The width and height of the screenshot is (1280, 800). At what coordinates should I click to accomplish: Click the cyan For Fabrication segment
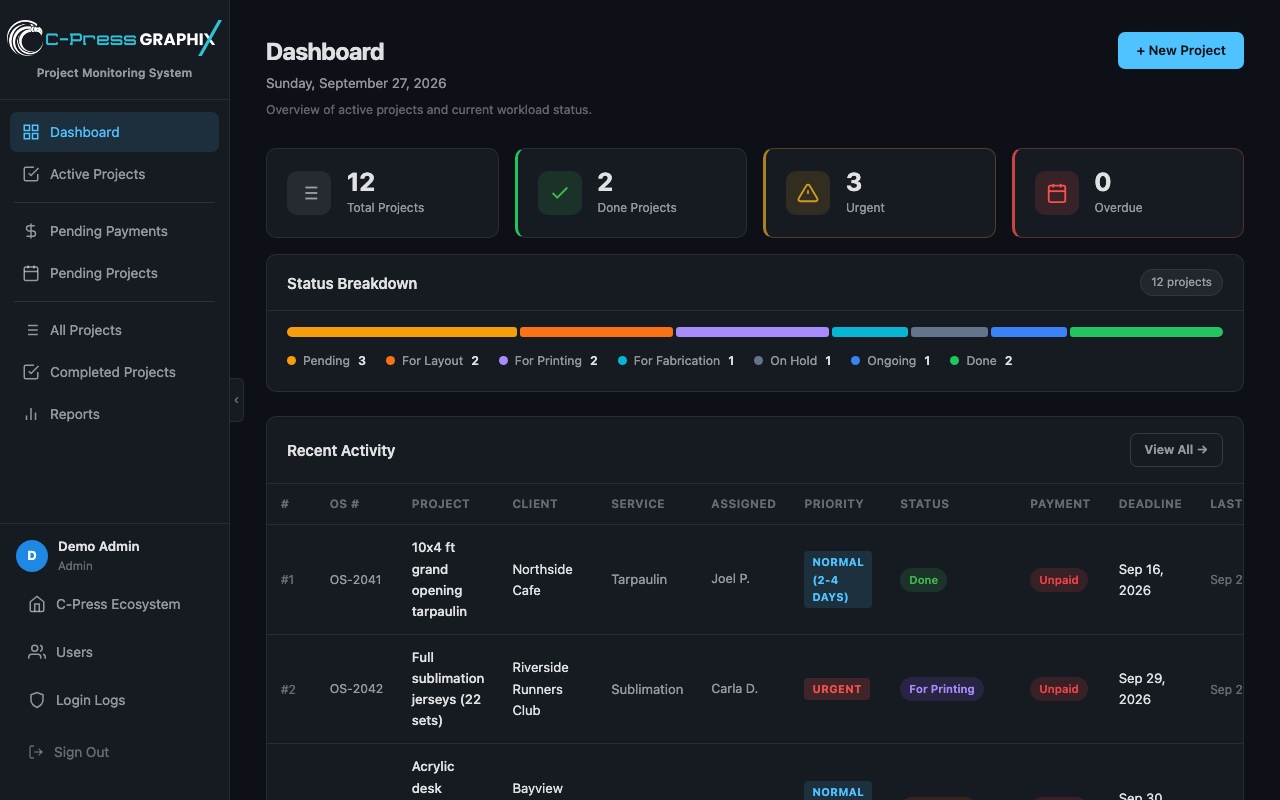point(870,332)
